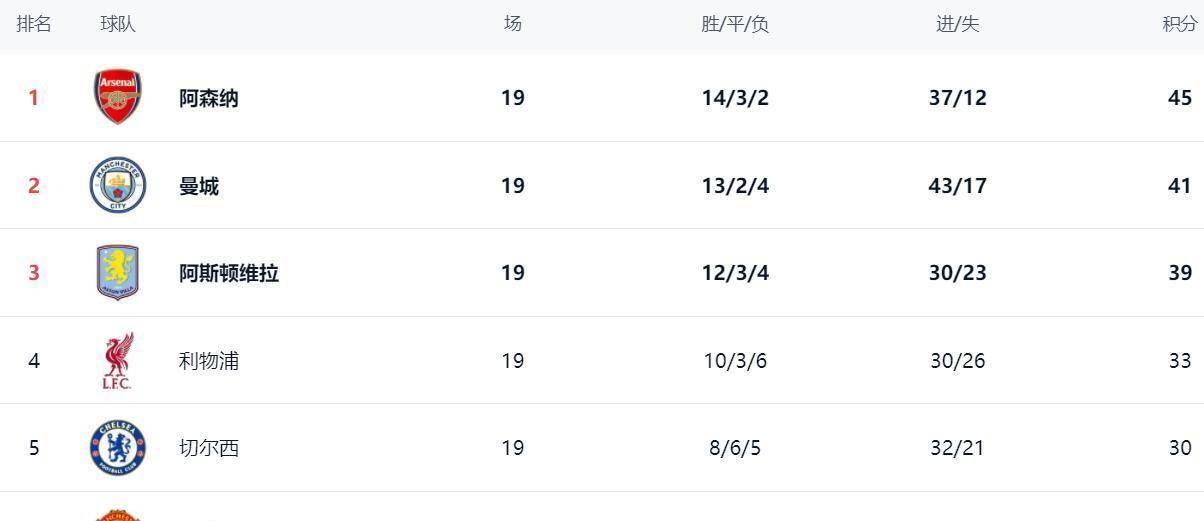Open the 阿森纳 team link
Screen dimensions: 1204x521
[x=209, y=98]
